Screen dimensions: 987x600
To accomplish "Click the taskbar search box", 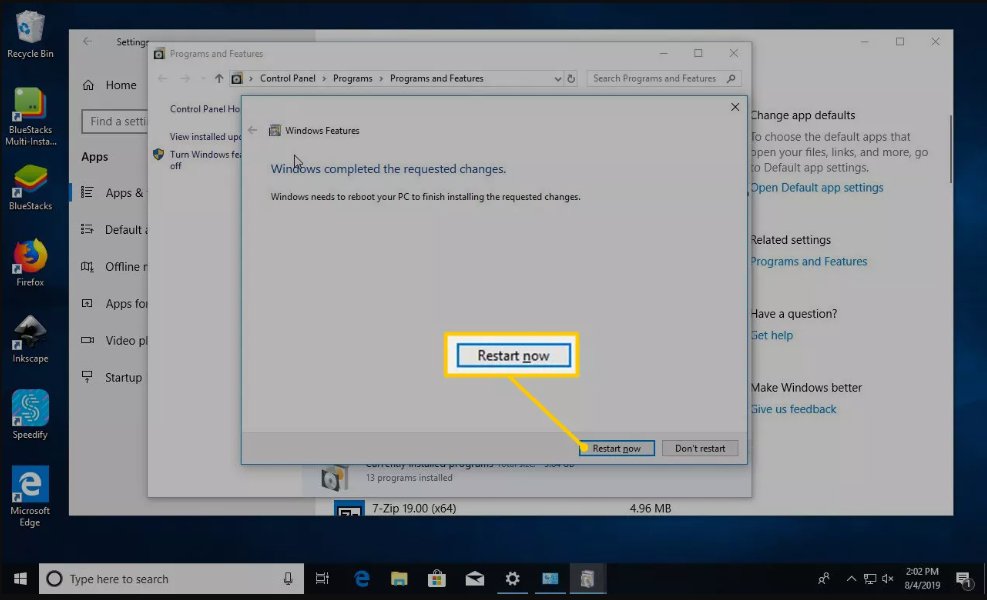I will pos(171,579).
